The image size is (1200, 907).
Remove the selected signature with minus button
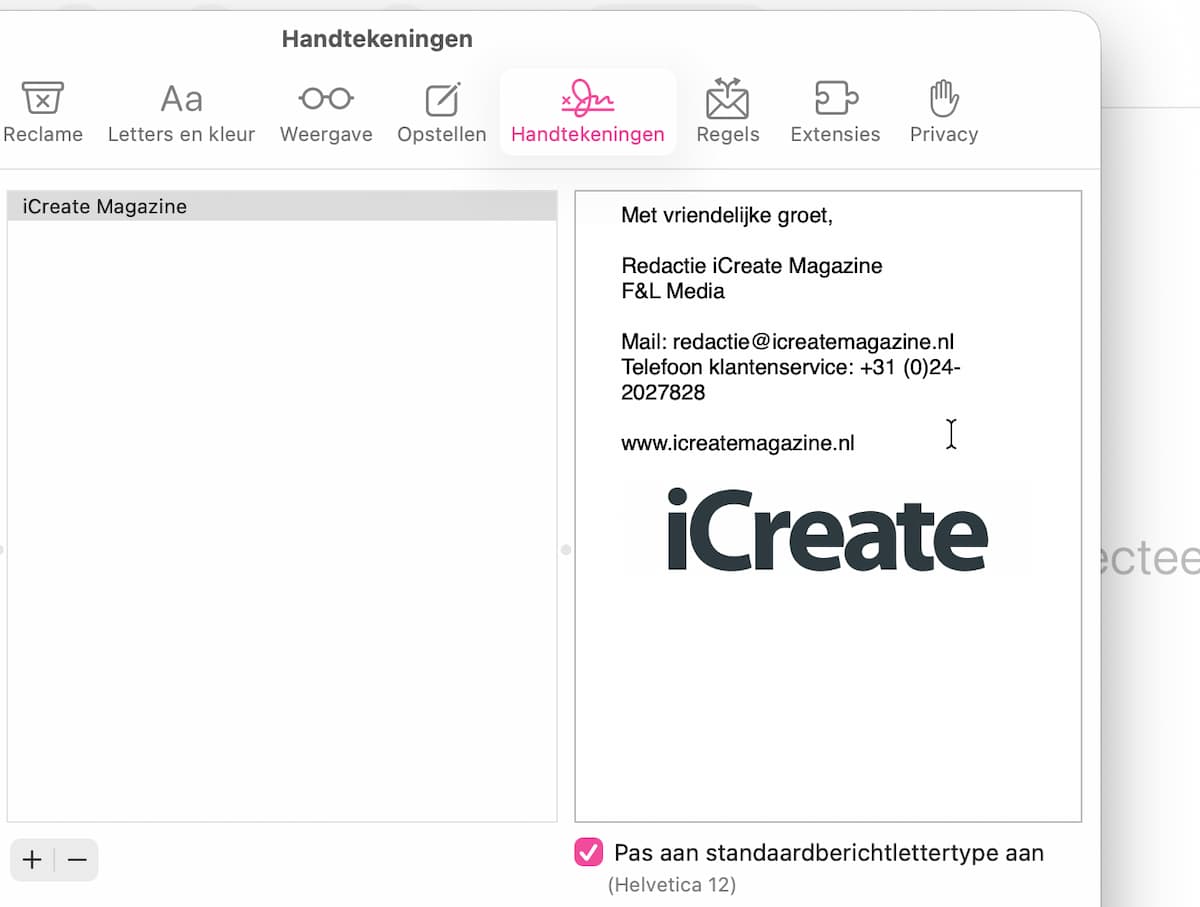[77, 860]
